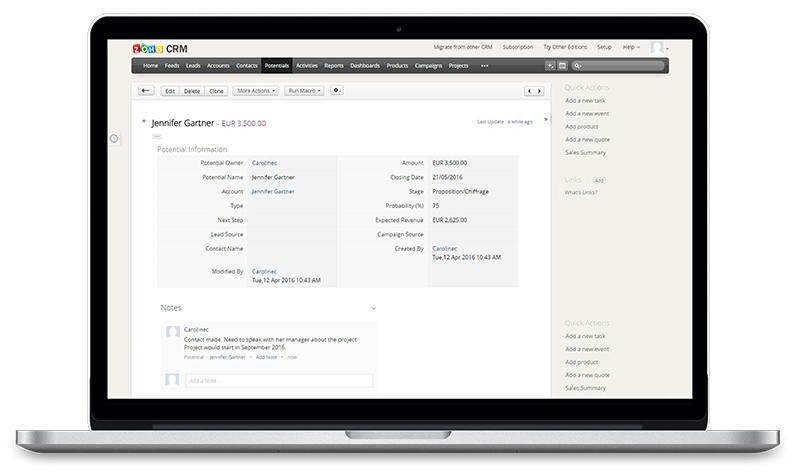Image resolution: width=800 pixels, height=472 pixels.
Task: Open the More Actions dropdown
Action: (256, 91)
